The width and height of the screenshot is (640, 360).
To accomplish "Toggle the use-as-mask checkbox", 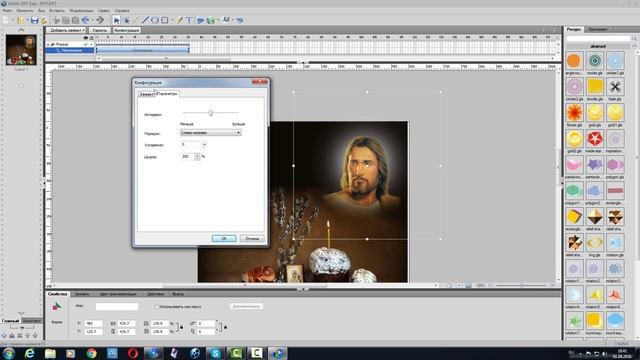I will click(x=157, y=307).
